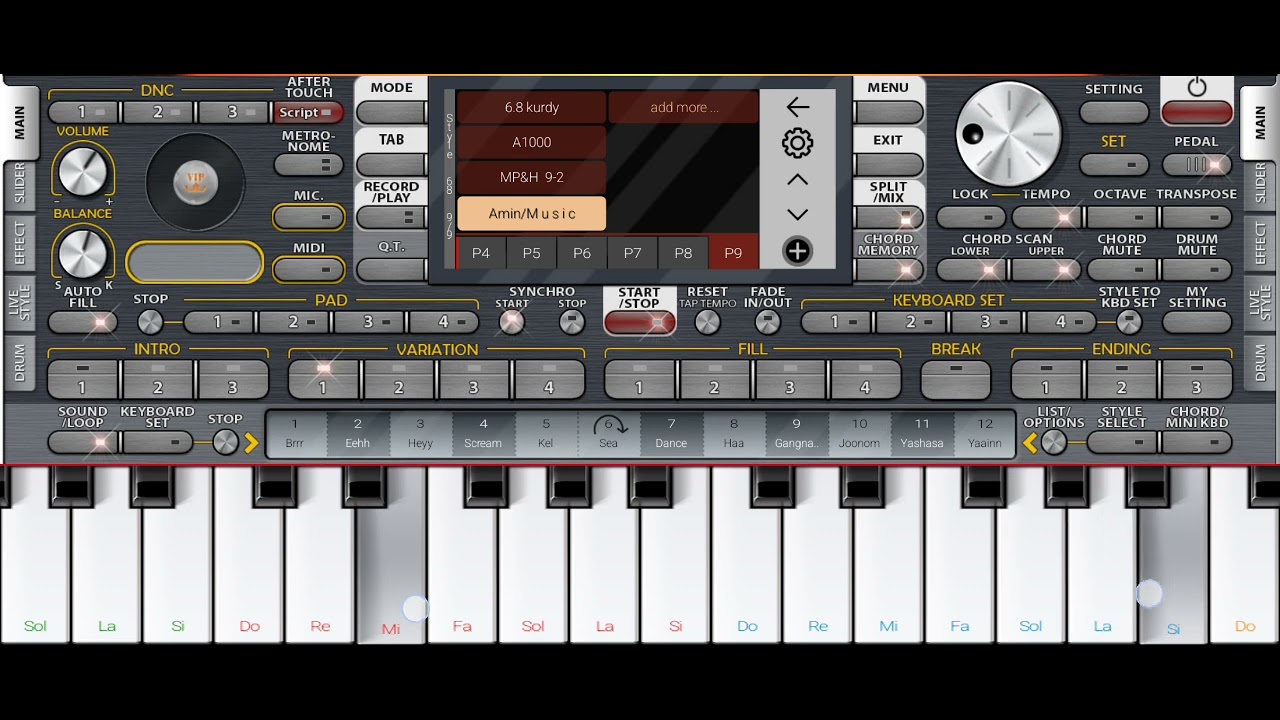1280x720 pixels.
Task: Tap the STYLE TO KBD SET round button
Action: pyautogui.click(x=1129, y=322)
